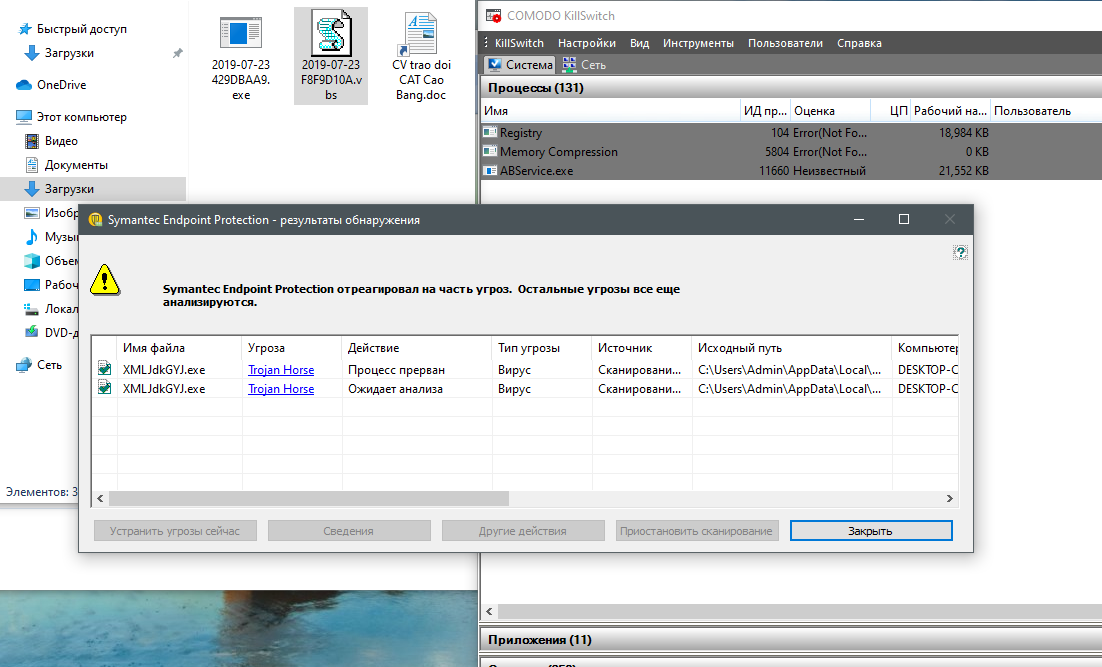Open OneDrive in the sidebar
The height and width of the screenshot is (667, 1102).
pyautogui.click(x=62, y=84)
